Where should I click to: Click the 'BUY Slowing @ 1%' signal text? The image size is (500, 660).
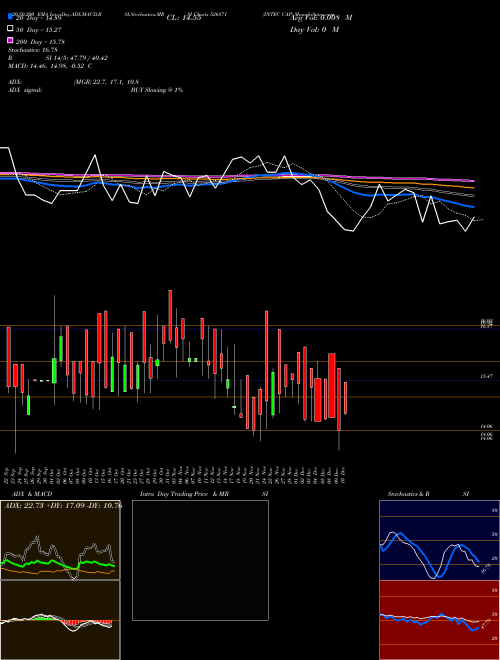157,90
